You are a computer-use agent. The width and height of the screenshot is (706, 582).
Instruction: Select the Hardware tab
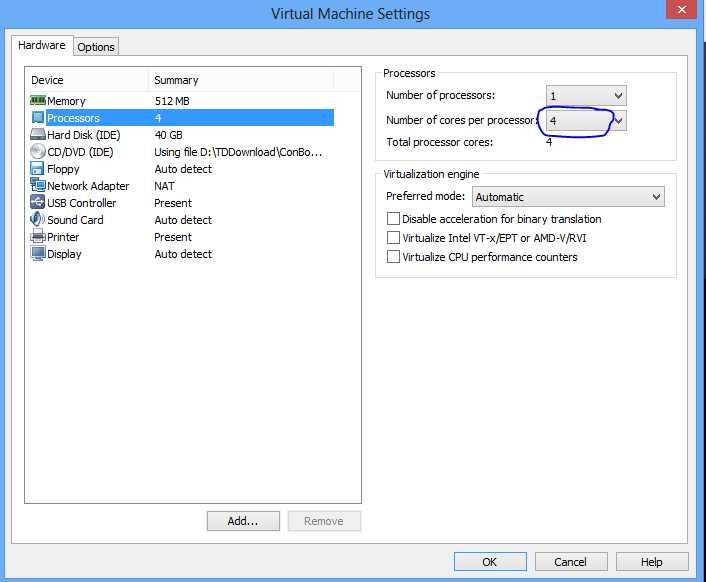[42, 46]
